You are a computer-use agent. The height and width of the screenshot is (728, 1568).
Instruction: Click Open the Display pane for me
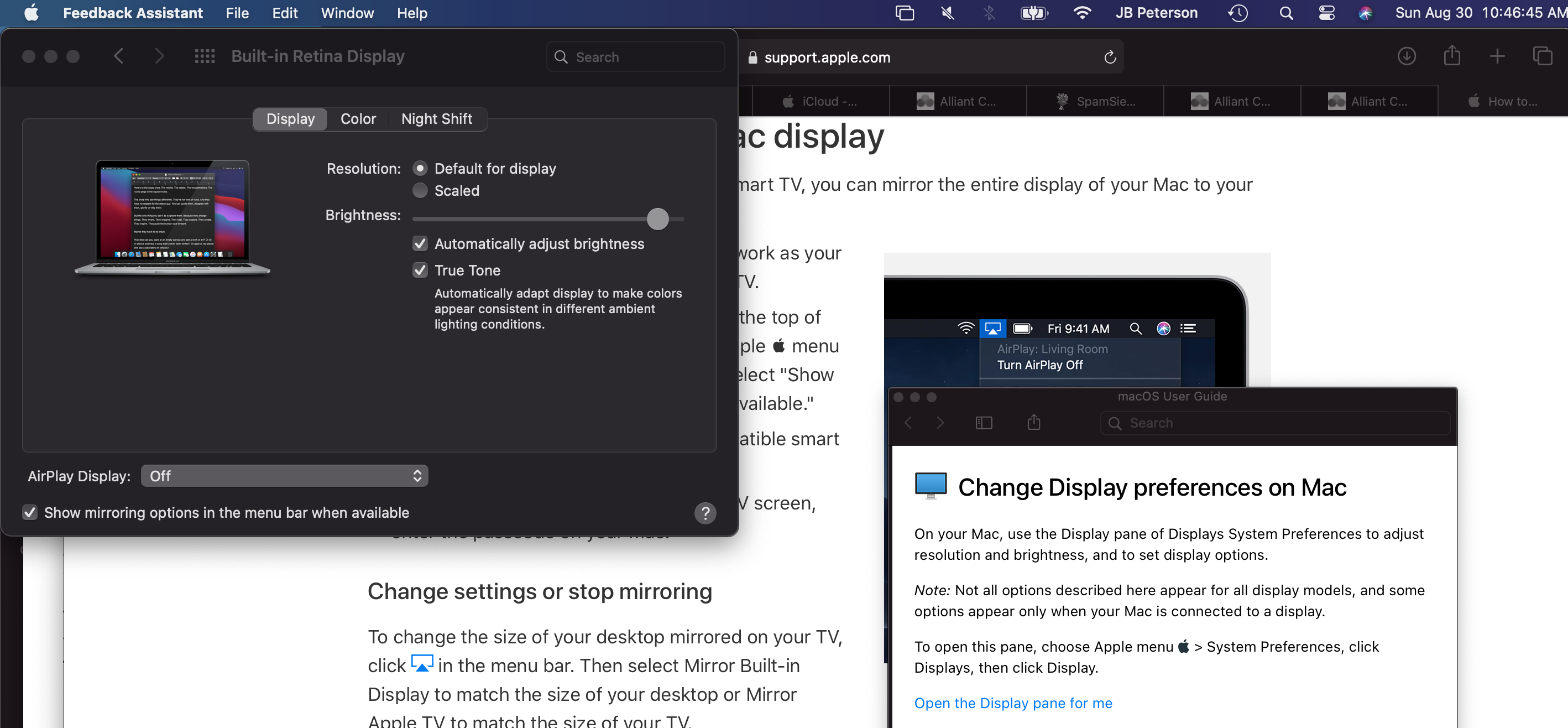[1013, 703]
